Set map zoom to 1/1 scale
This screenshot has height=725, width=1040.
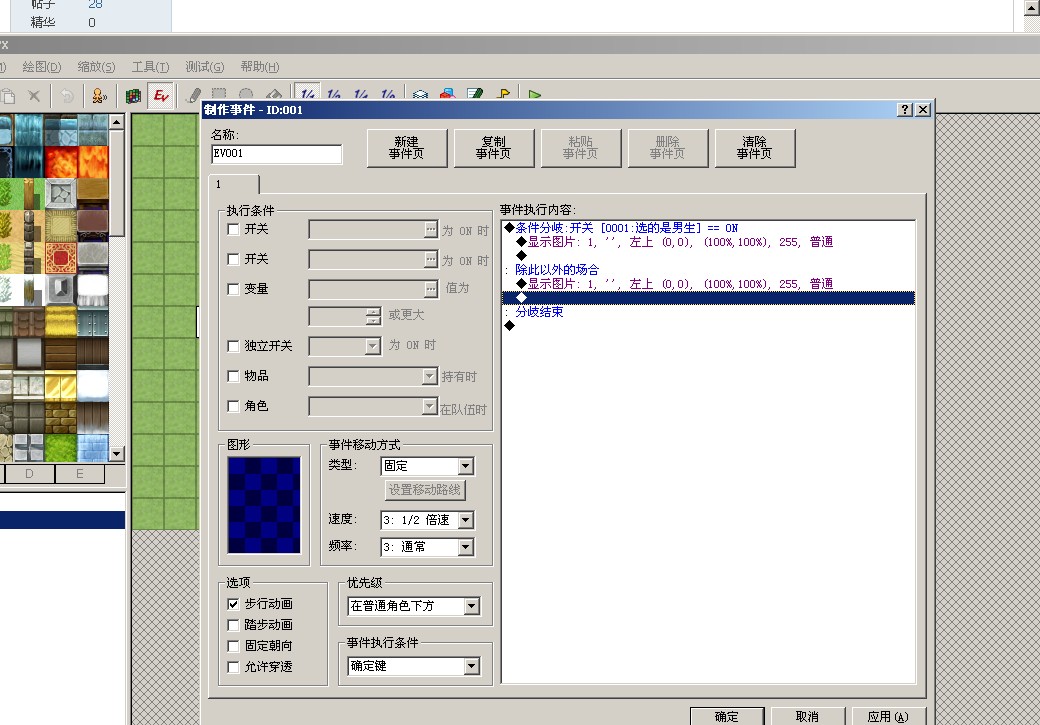307,94
